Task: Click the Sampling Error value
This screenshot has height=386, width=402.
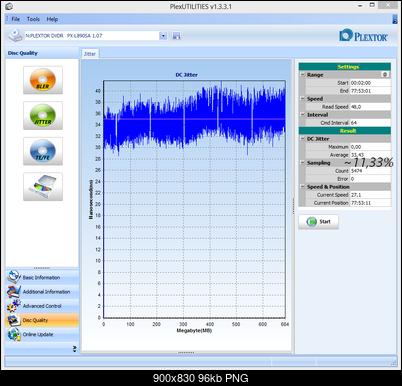Action: pos(370,179)
